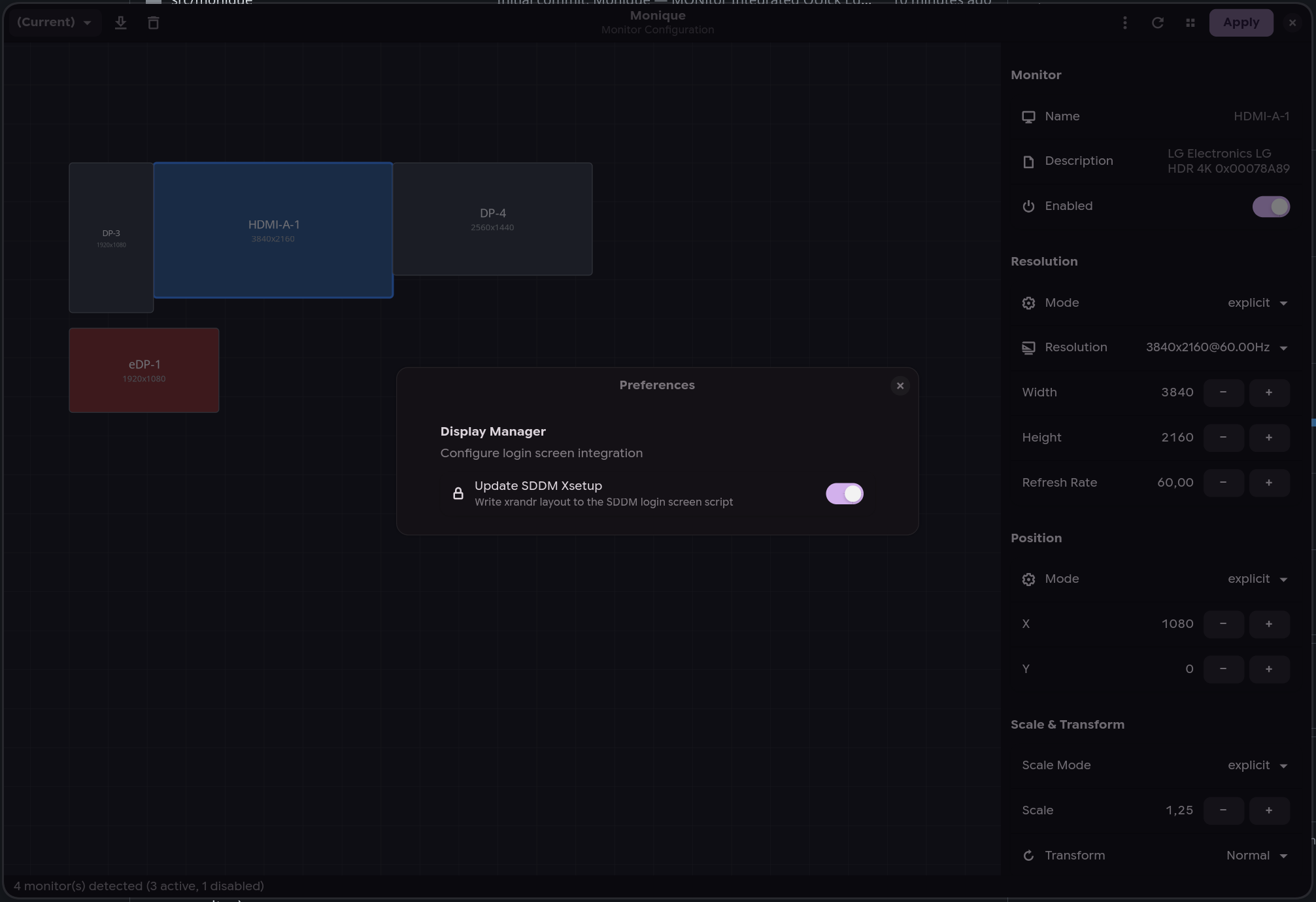Click the gear icon beside Resolution Mode
Image resolution: width=1316 pixels, height=902 pixels.
[x=1028, y=303]
